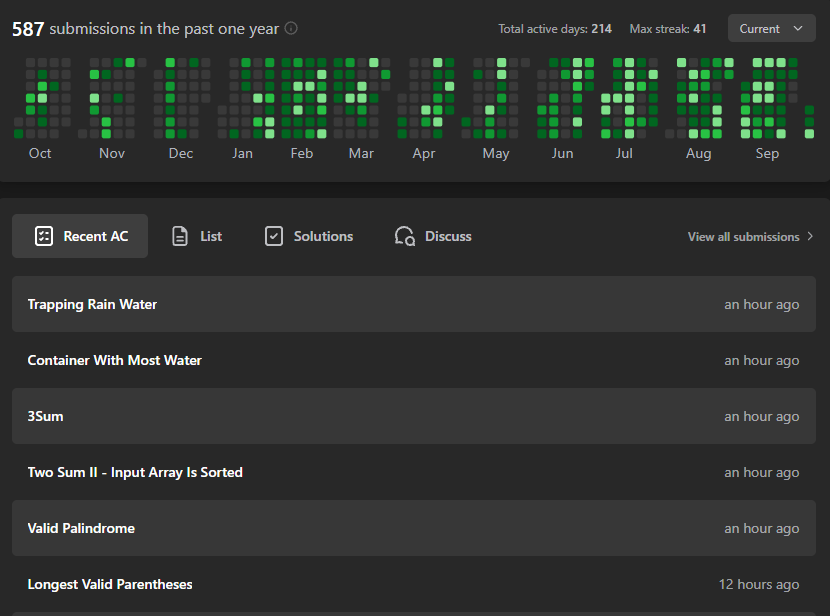Click '12 hours ago' on Longest Valid Parentheses
The width and height of the screenshot is (830, 616).
(x=759, y=584)
